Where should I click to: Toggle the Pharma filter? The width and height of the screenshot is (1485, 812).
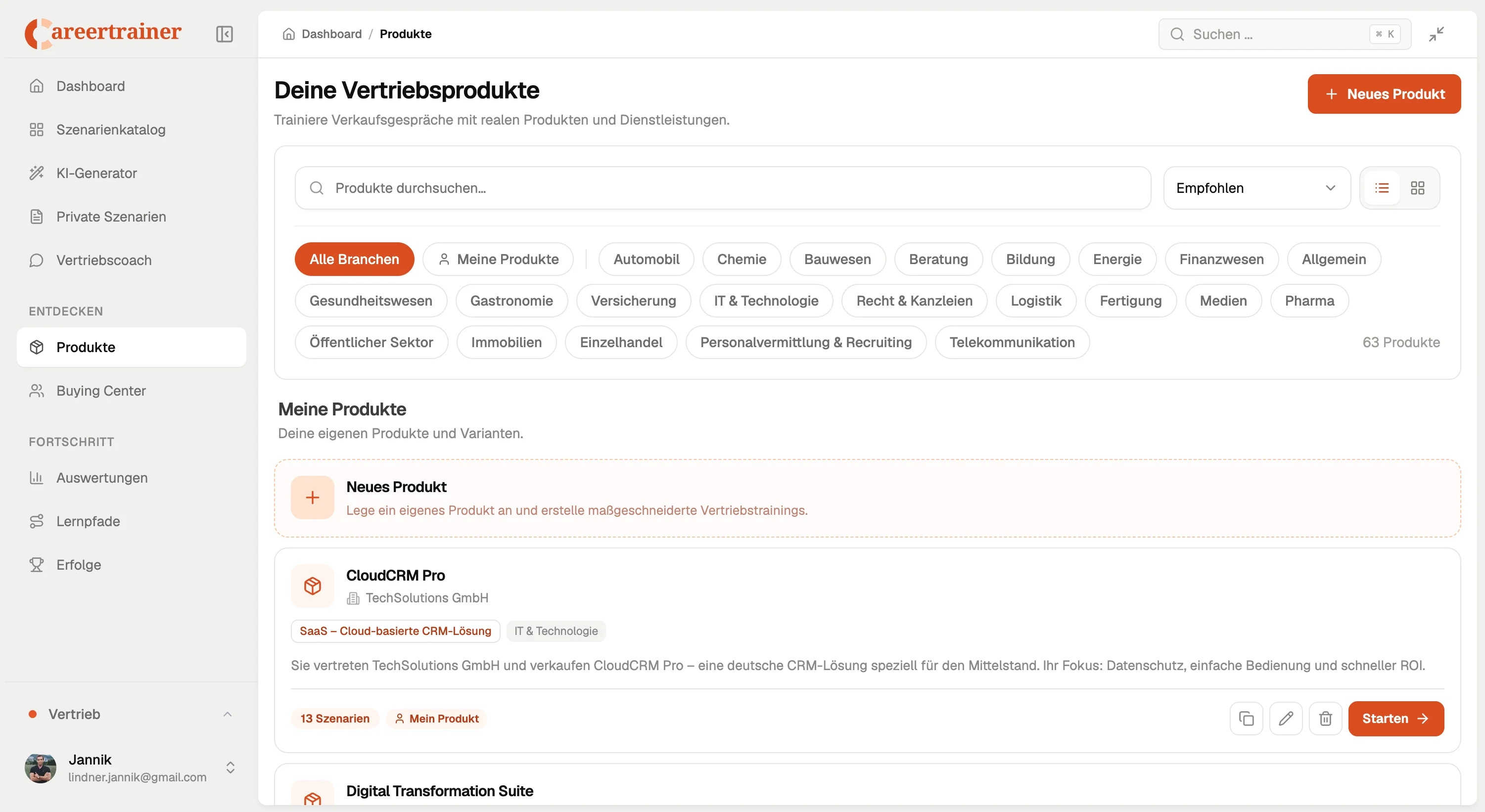click(1310, 301)
